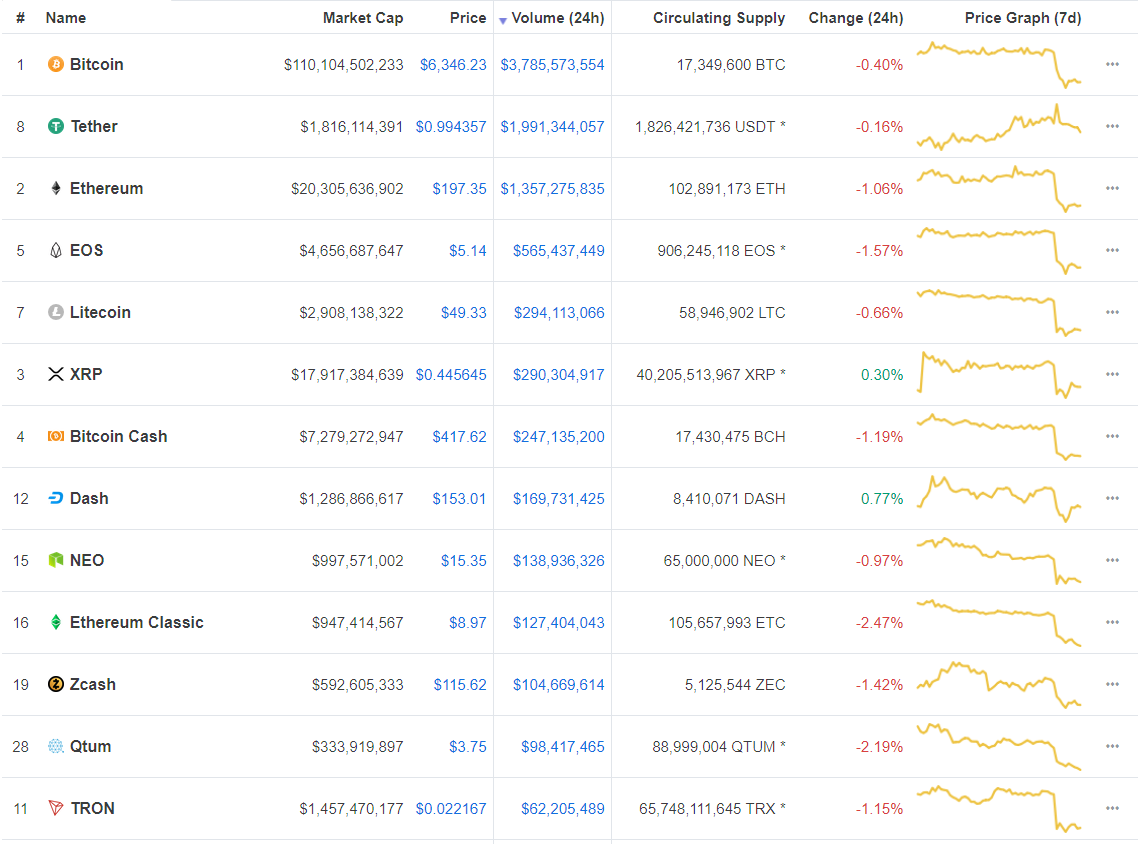1148x844 pixels.
Task: Click NEO market cap $997,571,002
Action: pyautogui.click(x=358, y=561)
